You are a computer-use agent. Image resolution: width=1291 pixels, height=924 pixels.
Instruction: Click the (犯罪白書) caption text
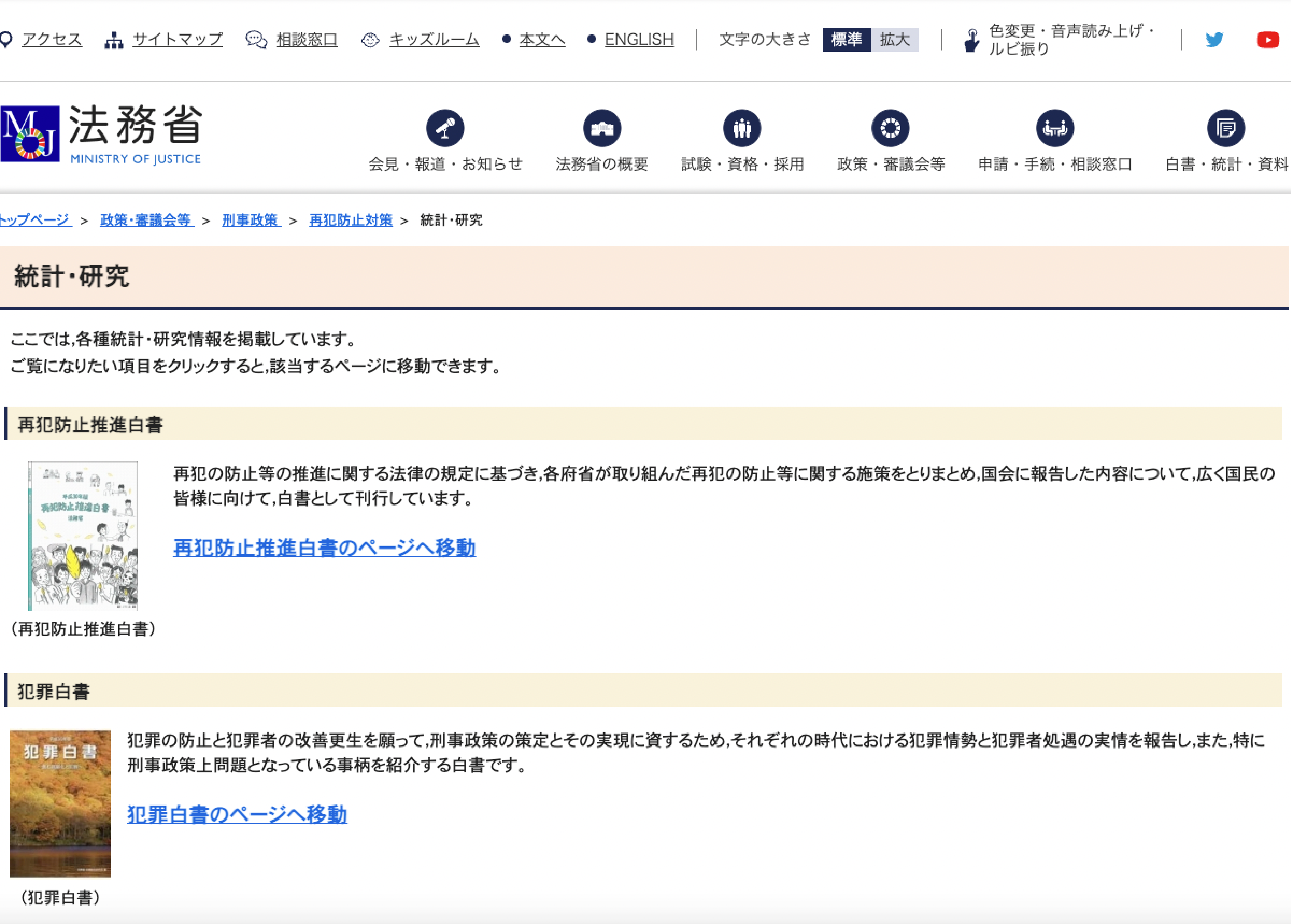point(60,898)
